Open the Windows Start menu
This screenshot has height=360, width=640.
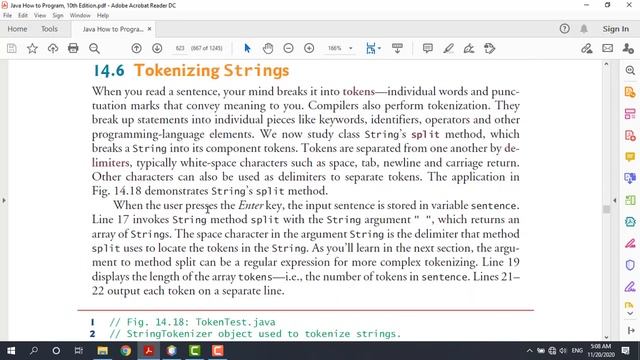11,351
